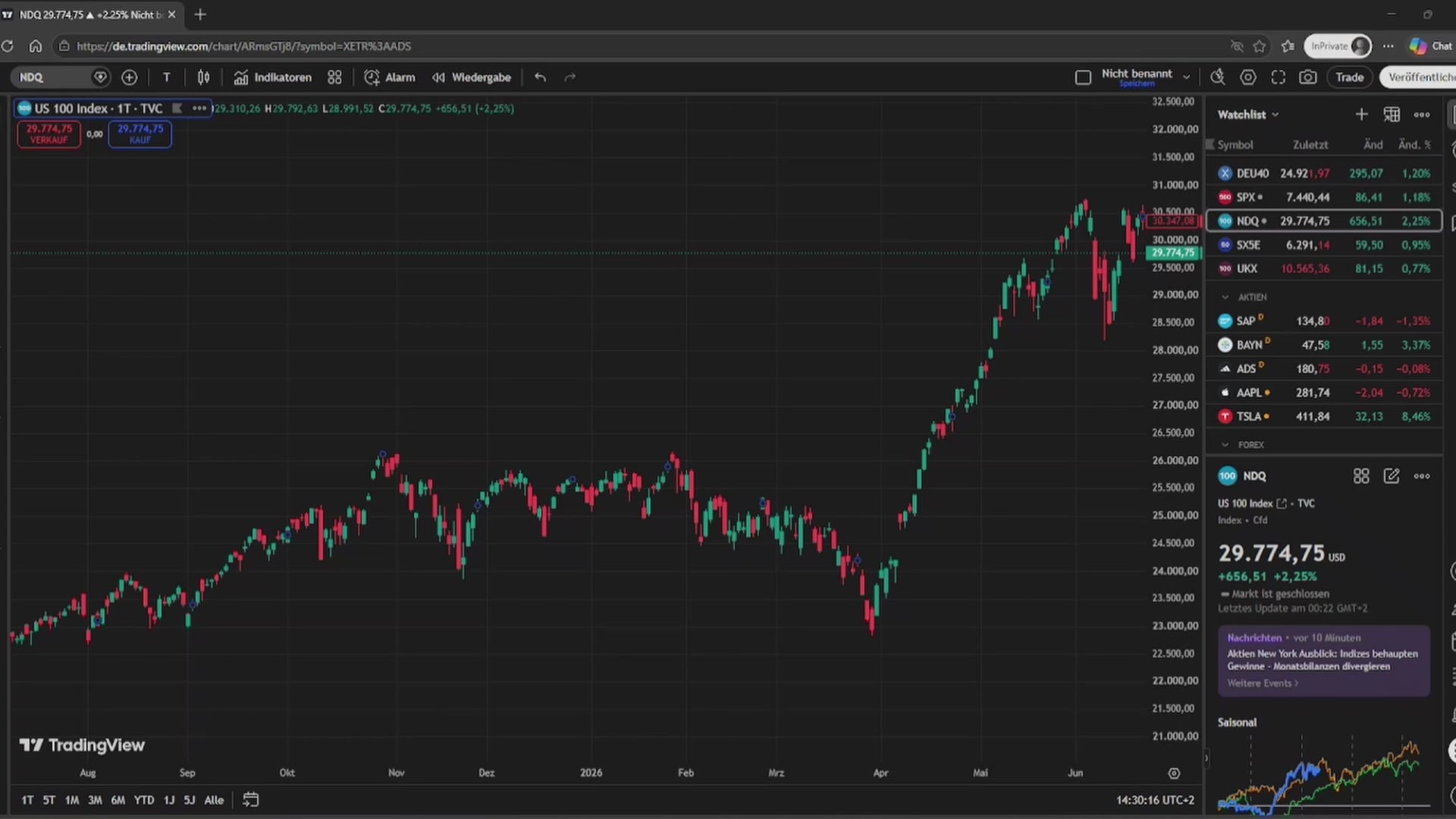Open the Indikatoren menu
Viewport: 1456px width, 819px height.
273,77
